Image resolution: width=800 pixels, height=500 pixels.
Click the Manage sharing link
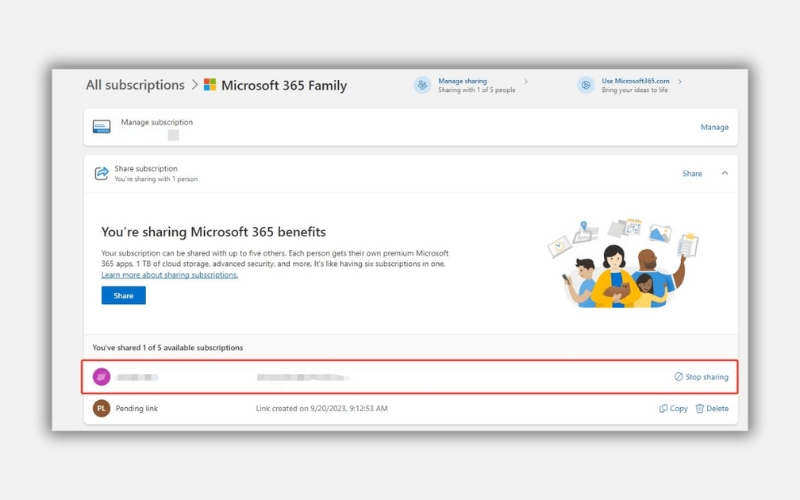462,81
